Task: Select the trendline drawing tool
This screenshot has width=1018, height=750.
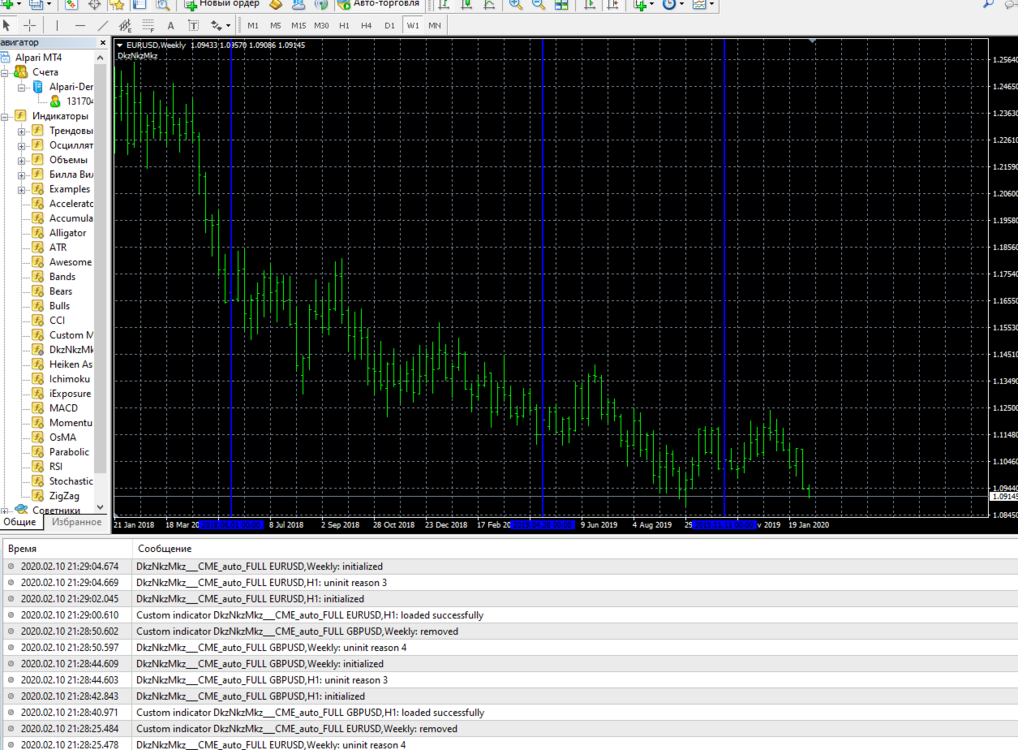Action: 103,25
